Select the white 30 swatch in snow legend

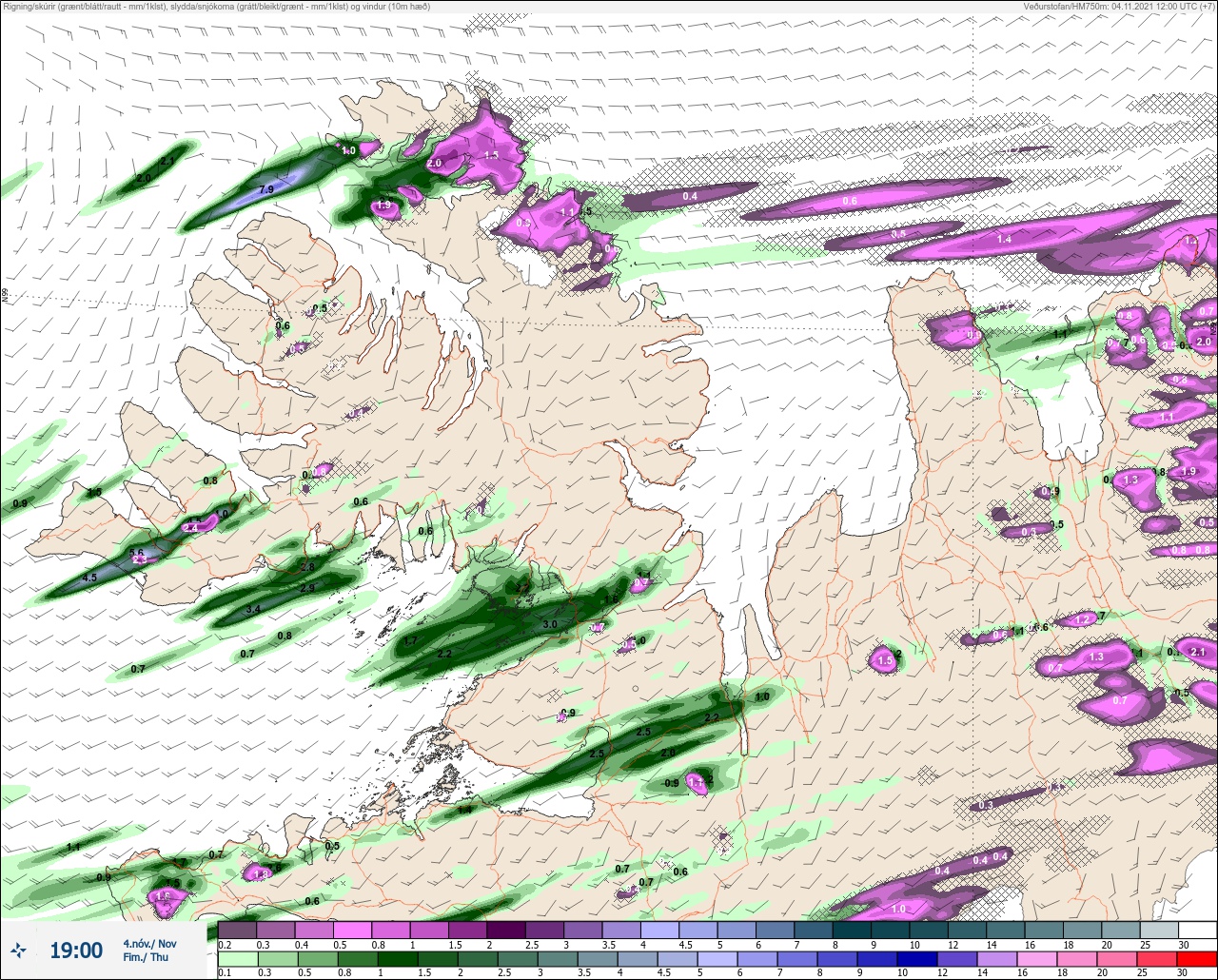1197,930
